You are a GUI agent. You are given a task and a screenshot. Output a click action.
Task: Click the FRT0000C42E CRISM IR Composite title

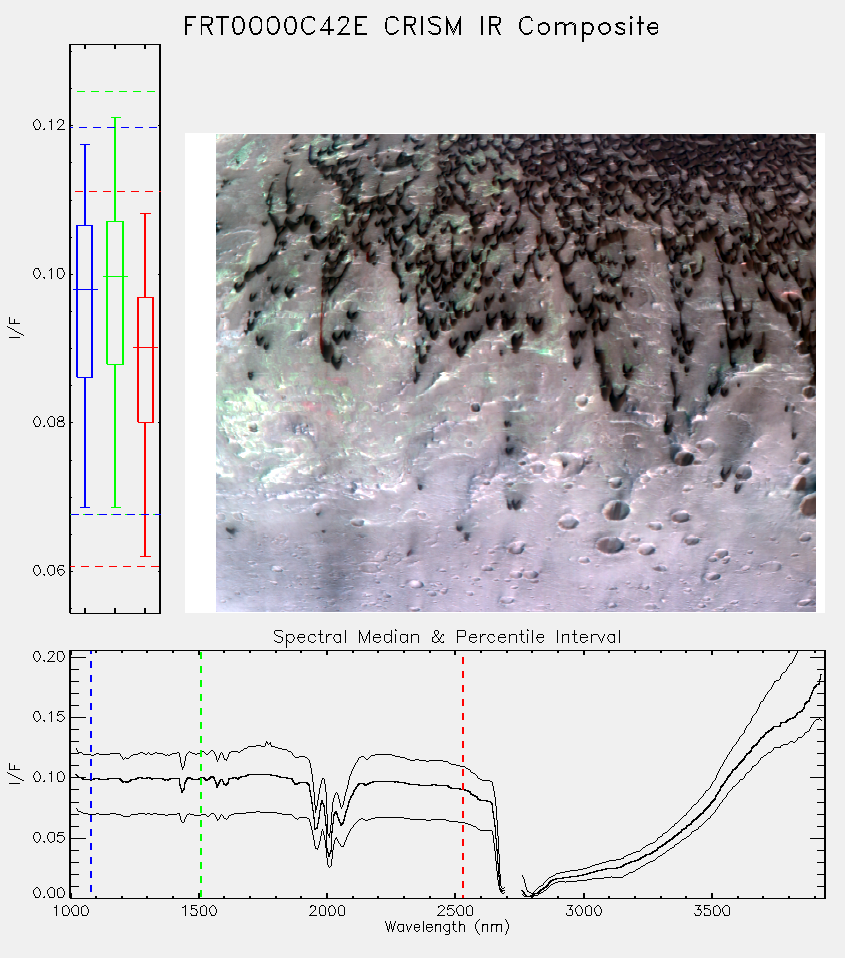pyautogui.click(x=422, y=26)
